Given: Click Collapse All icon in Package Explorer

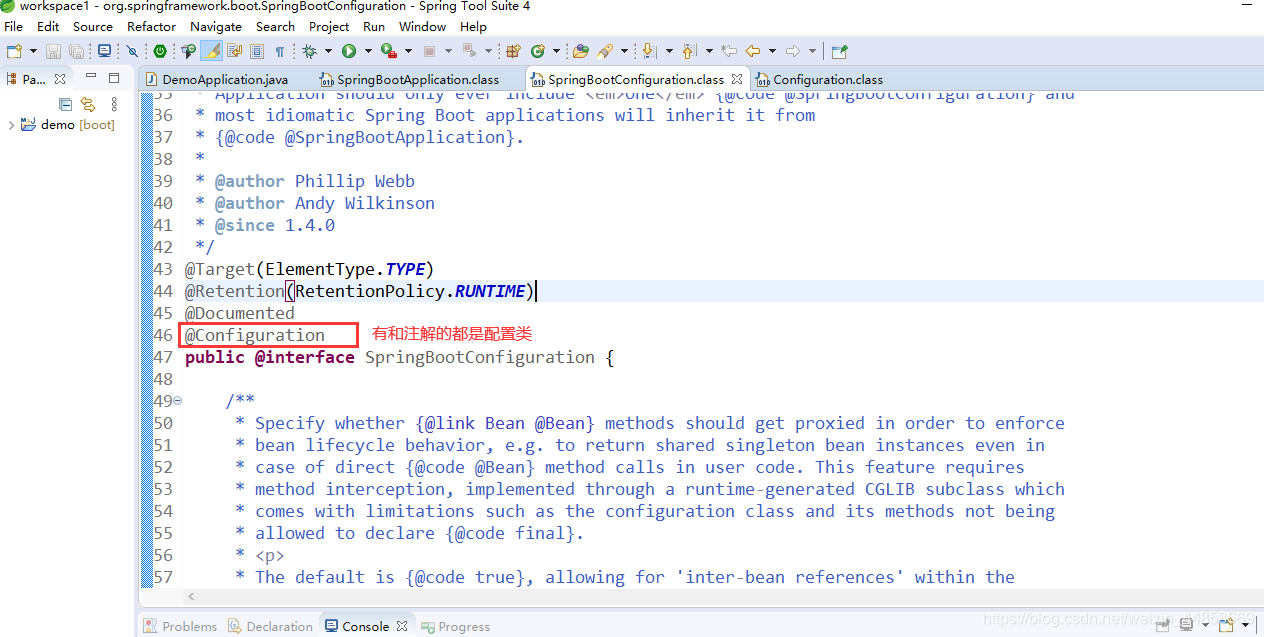Looking at the screenshot, I should point(65,104).
